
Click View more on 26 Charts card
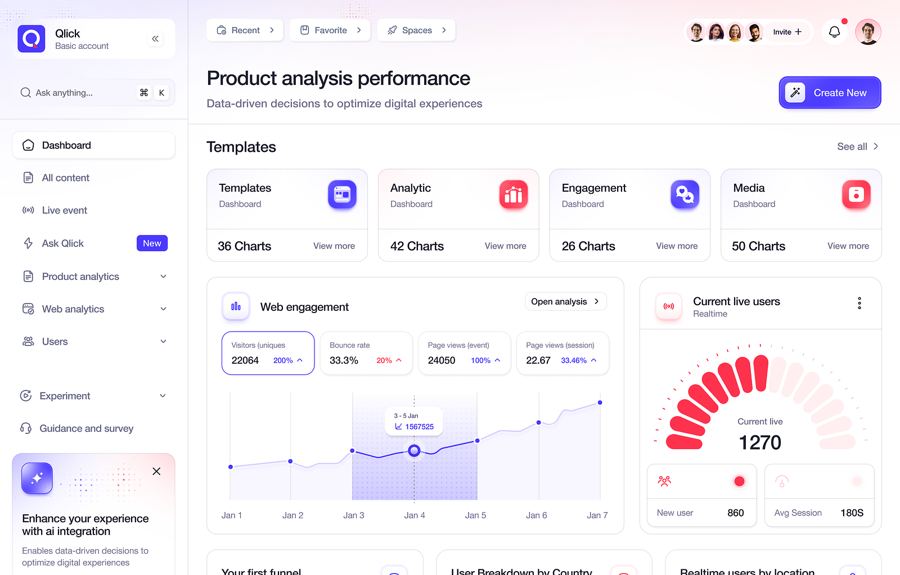click(677, 246)
